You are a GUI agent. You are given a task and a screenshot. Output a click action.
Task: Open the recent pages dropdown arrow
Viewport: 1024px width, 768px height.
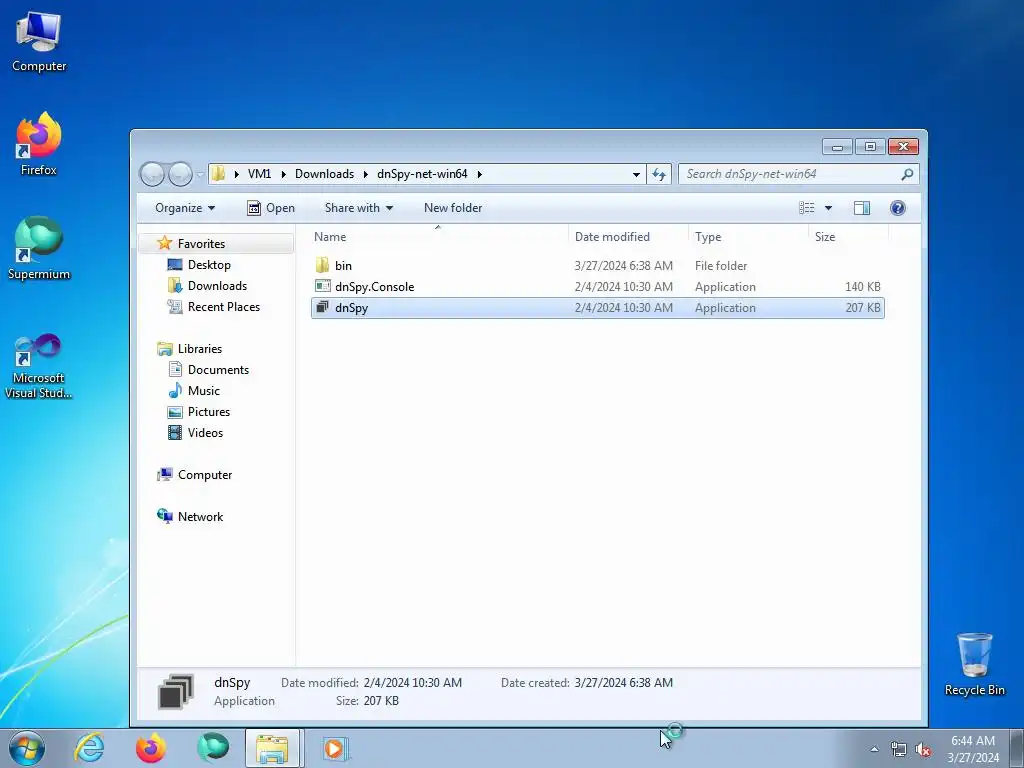pos(200,175)
